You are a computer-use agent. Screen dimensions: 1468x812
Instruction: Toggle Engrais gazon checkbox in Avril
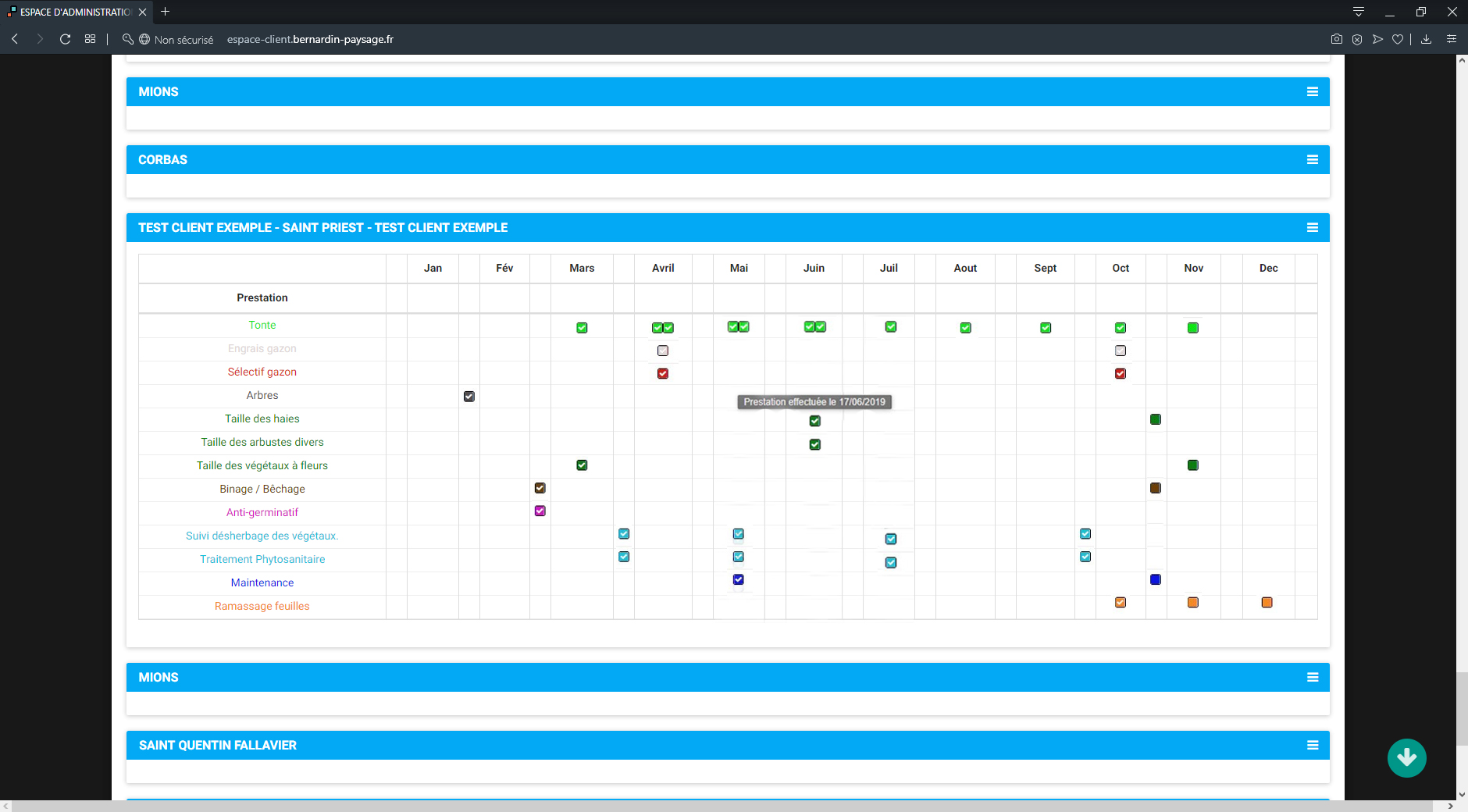pyautogui.click(x=663, y=351)
